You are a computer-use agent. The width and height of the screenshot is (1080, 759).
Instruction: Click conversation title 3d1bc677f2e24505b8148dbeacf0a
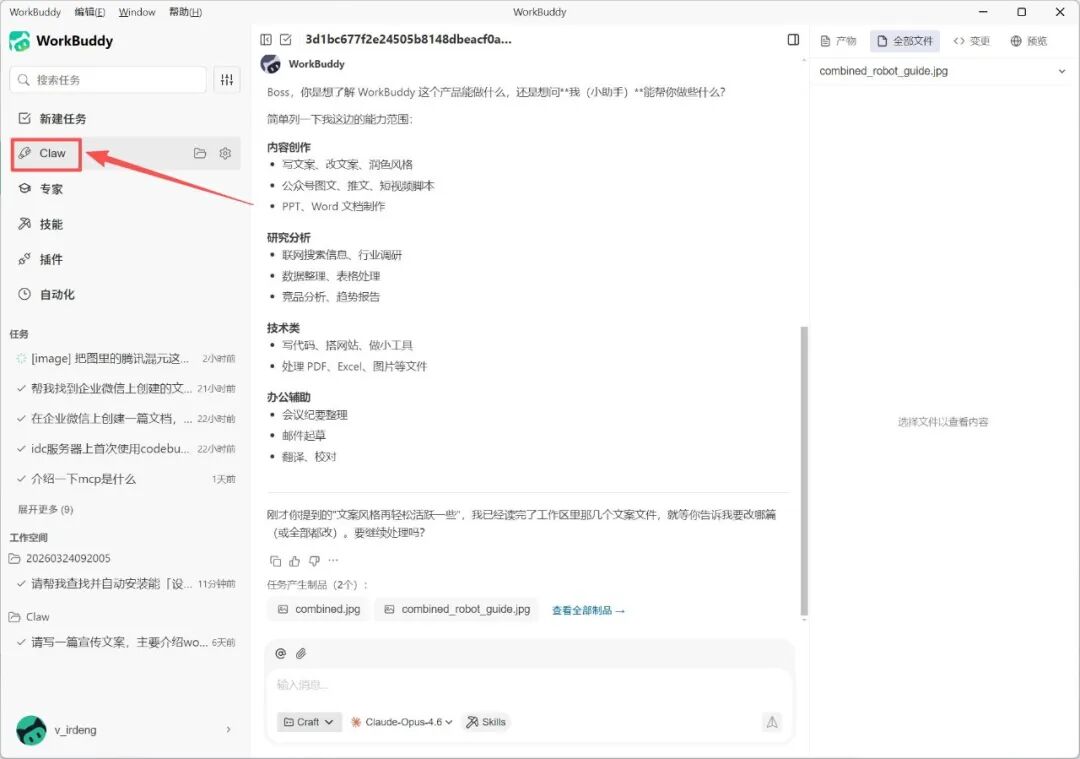[x=408, y=39]
